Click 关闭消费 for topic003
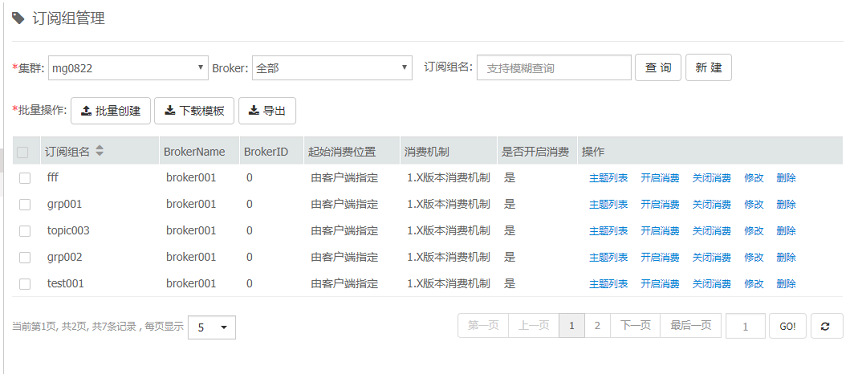Viewport: 850px width, 374px height. 711,230
